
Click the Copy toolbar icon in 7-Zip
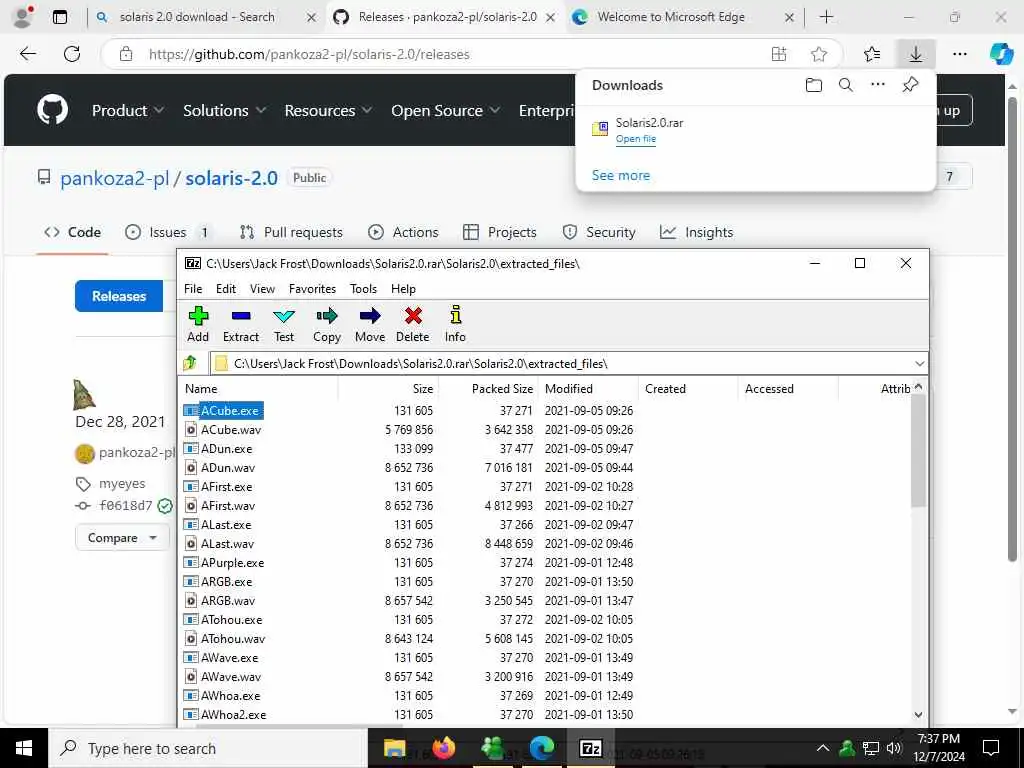(327, 324)
